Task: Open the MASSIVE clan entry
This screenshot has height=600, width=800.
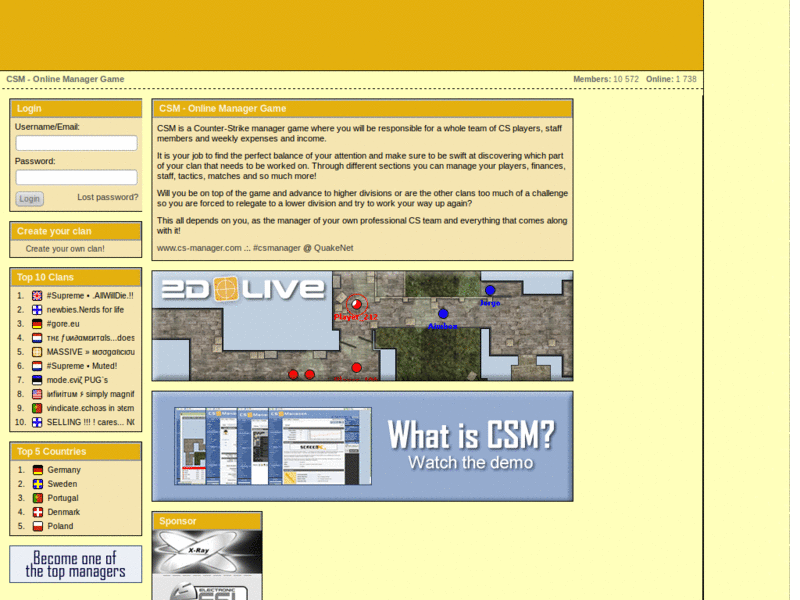Action: 90,352
